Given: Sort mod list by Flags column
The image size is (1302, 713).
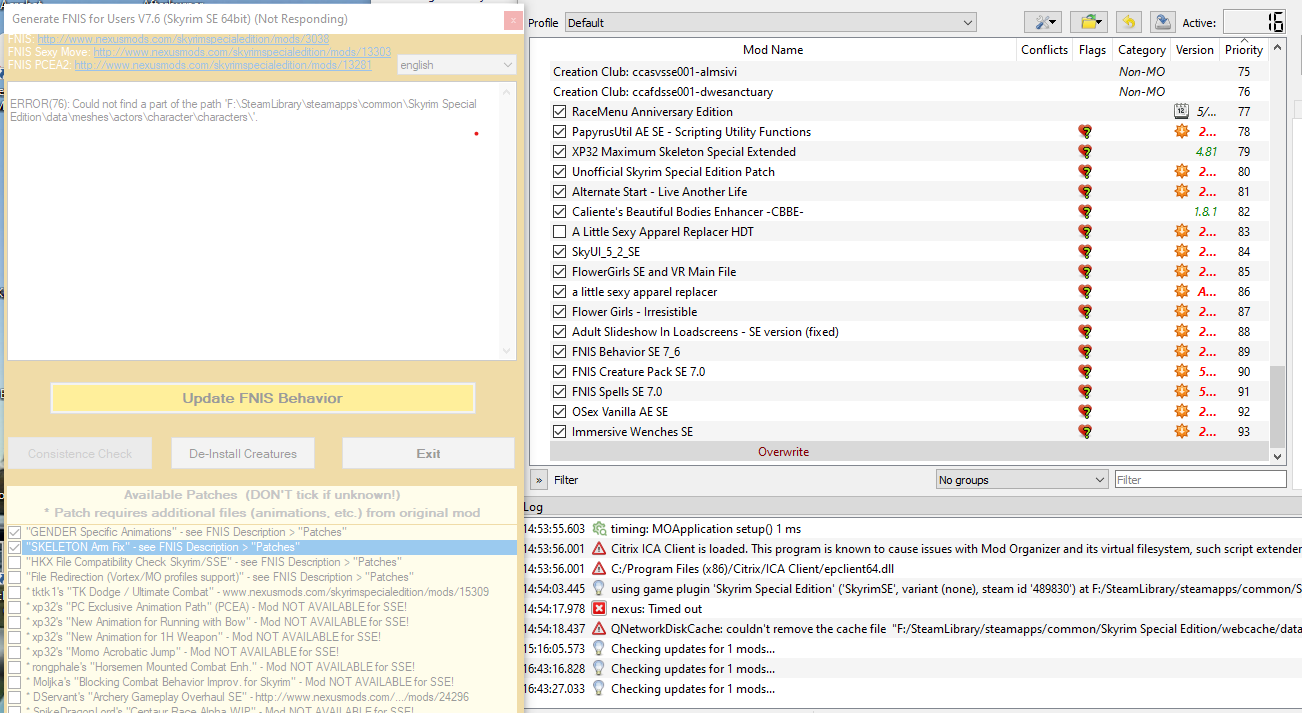Looking at the screenshot, I should (1092, 50).
